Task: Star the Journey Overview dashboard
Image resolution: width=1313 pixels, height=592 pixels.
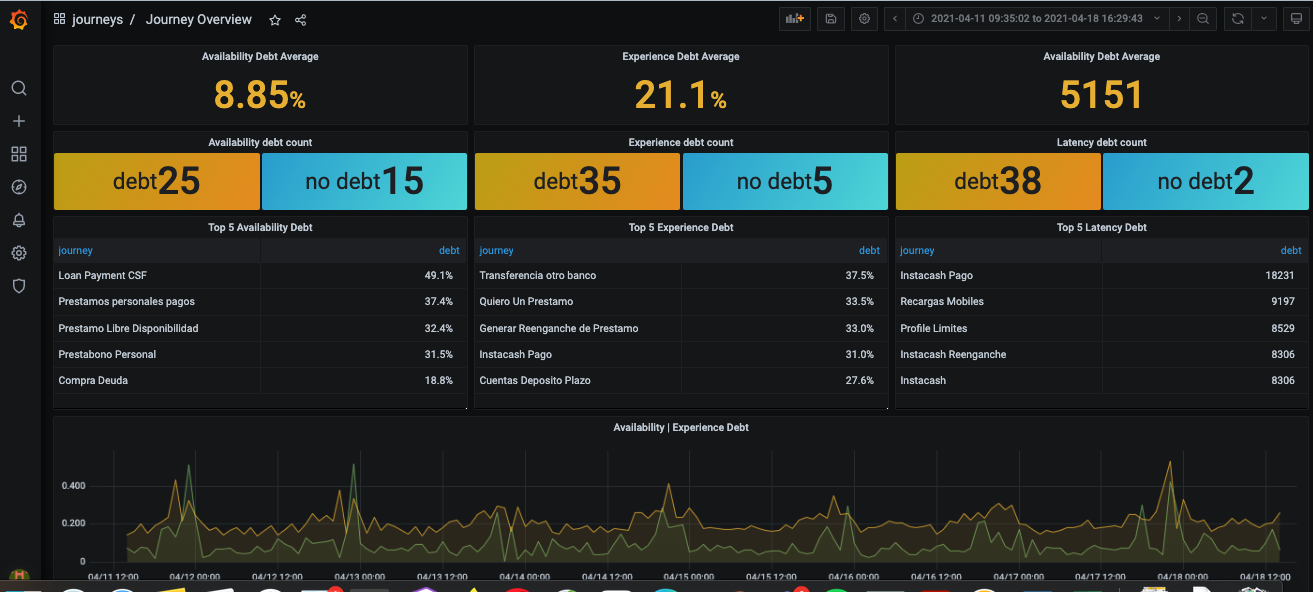Action: click(275, 20)
